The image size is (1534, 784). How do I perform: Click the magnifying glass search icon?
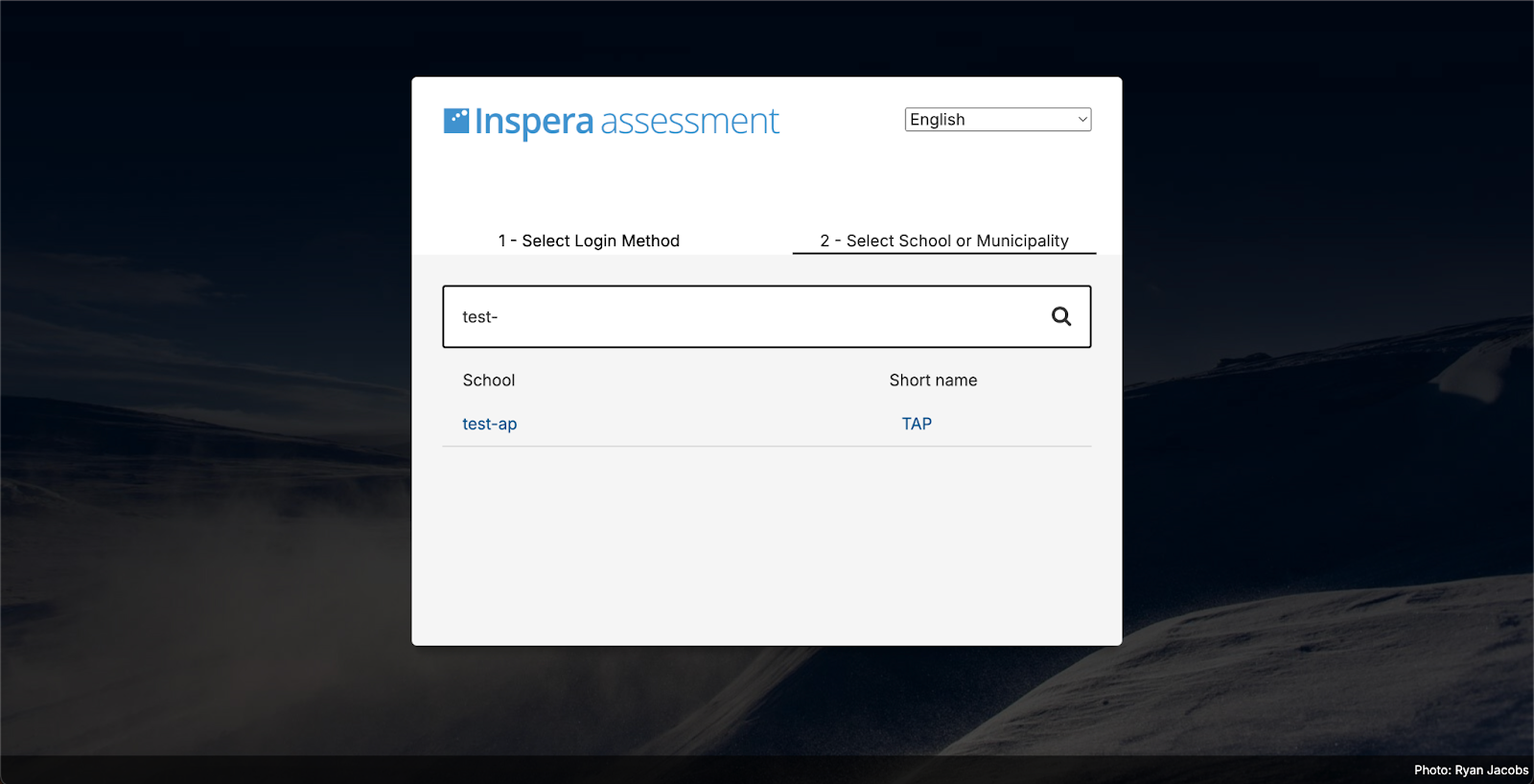tap(1061, 316)
